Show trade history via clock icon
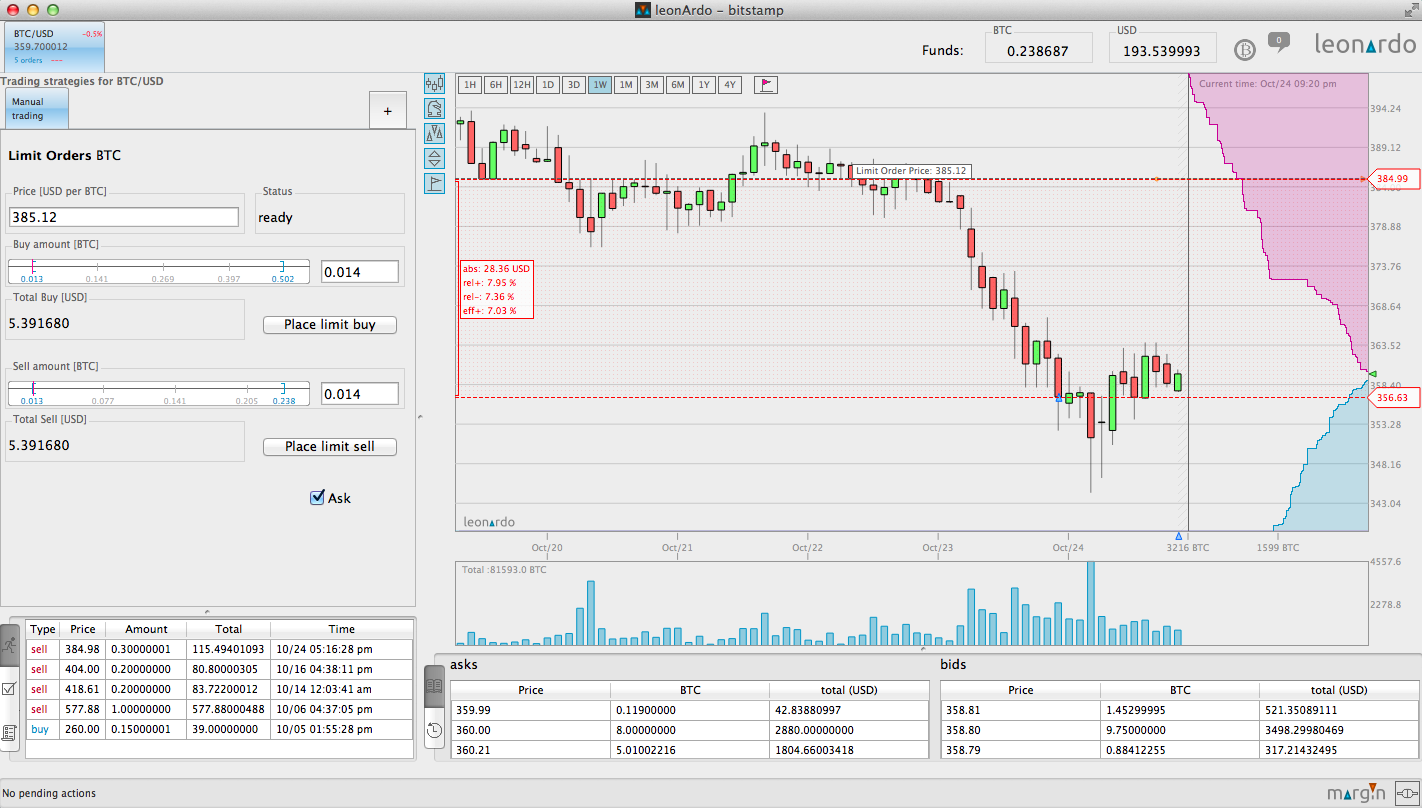The image size is (1422, 808). coord(434,731)
